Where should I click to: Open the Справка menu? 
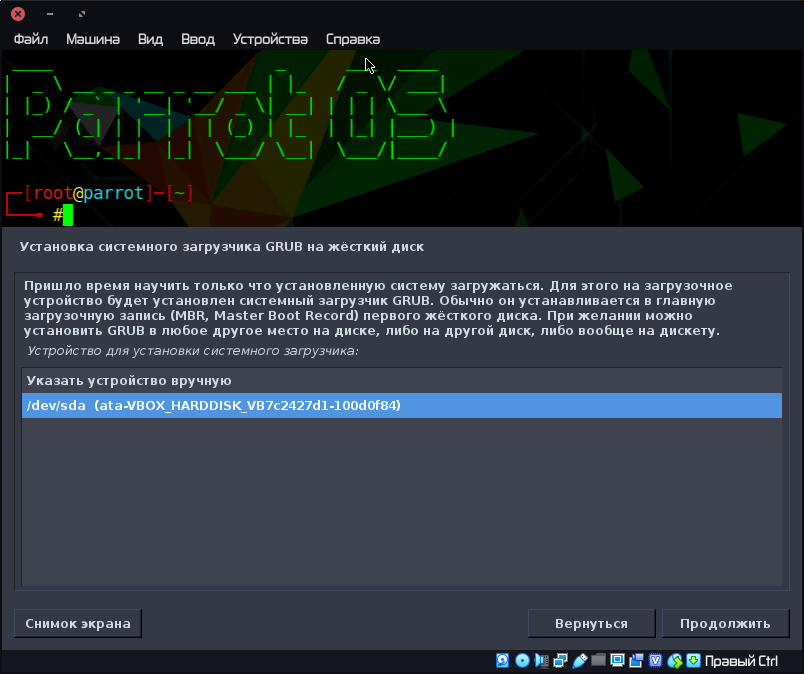click(x=353, y=39)
